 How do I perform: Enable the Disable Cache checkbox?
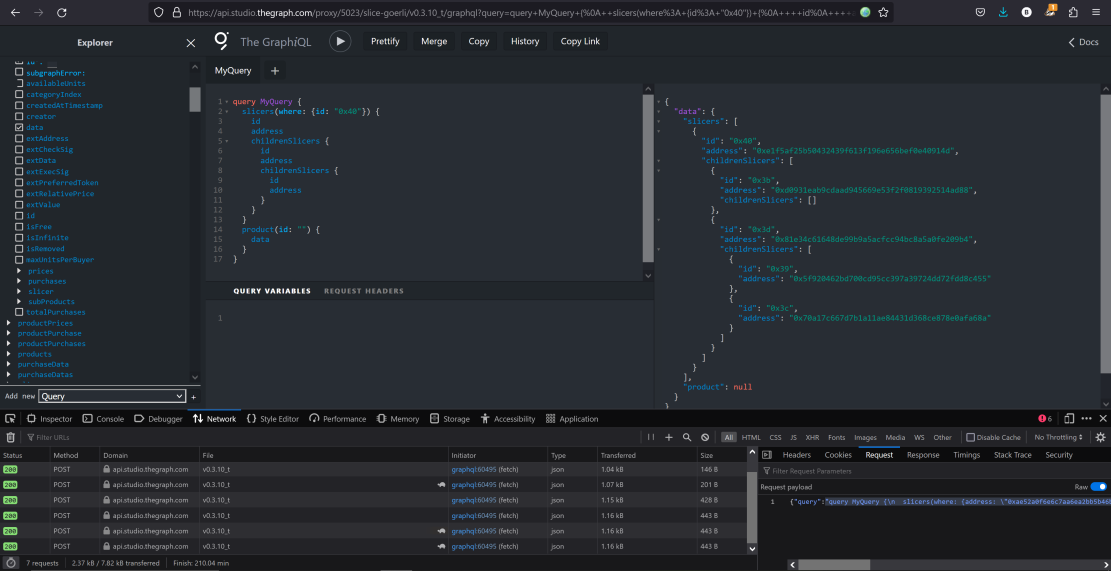pyautogui.click(x=970, y=437)
